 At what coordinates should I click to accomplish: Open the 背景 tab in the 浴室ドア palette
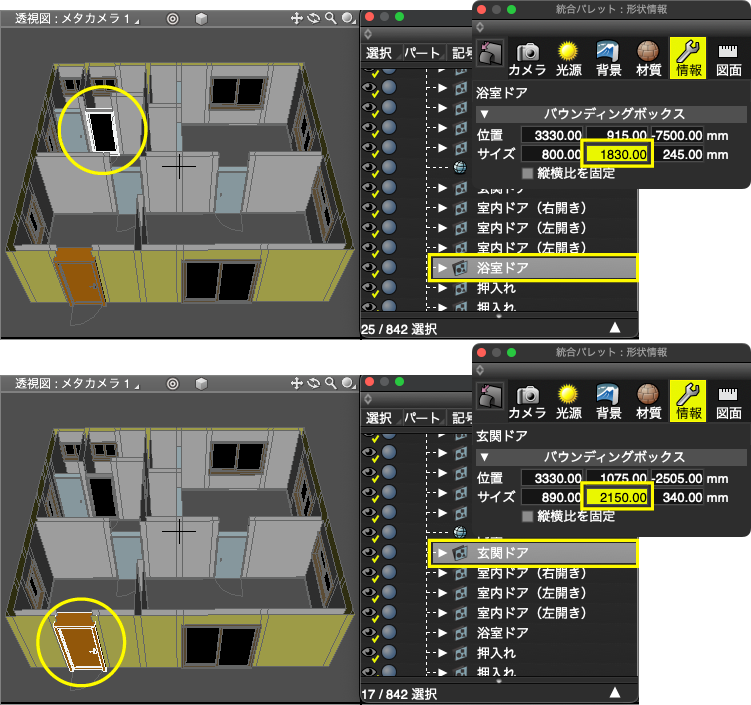coord(609,58)
